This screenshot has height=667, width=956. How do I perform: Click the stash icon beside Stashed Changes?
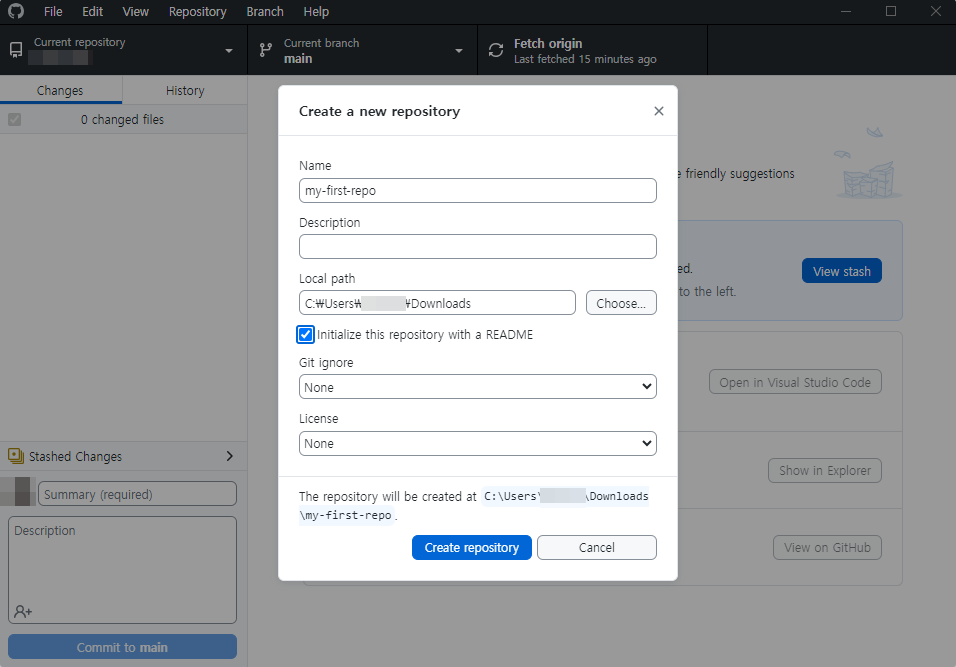pyautogui.click(x=16, y=456)
